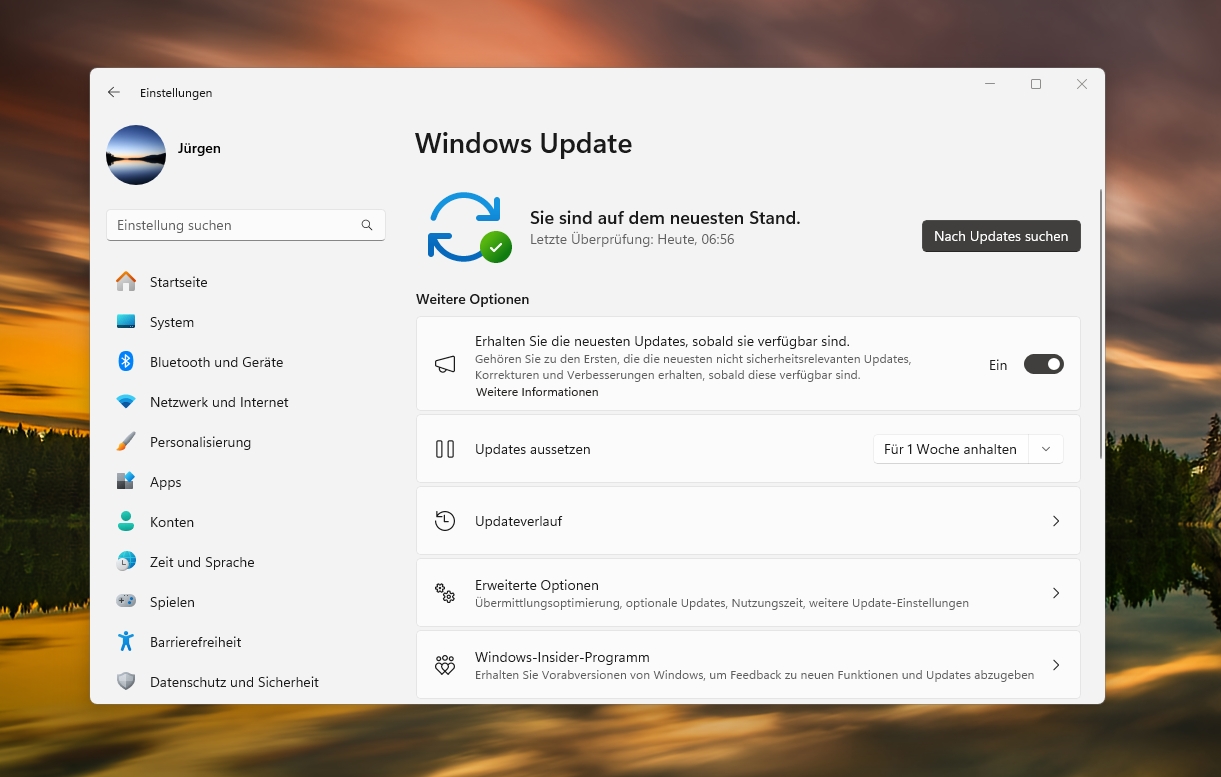Click the Windows-Insider-Programm hearts icon
This screenshot has width=1221, height=777.
445,665
